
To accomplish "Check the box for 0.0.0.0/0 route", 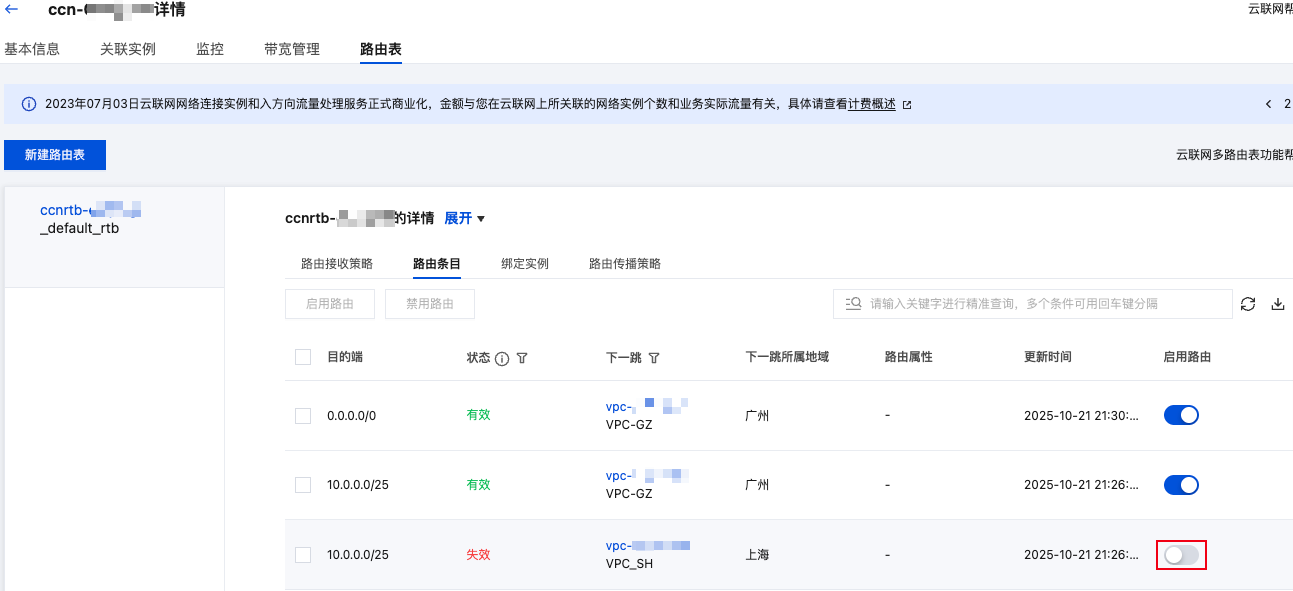I will 303,415.
